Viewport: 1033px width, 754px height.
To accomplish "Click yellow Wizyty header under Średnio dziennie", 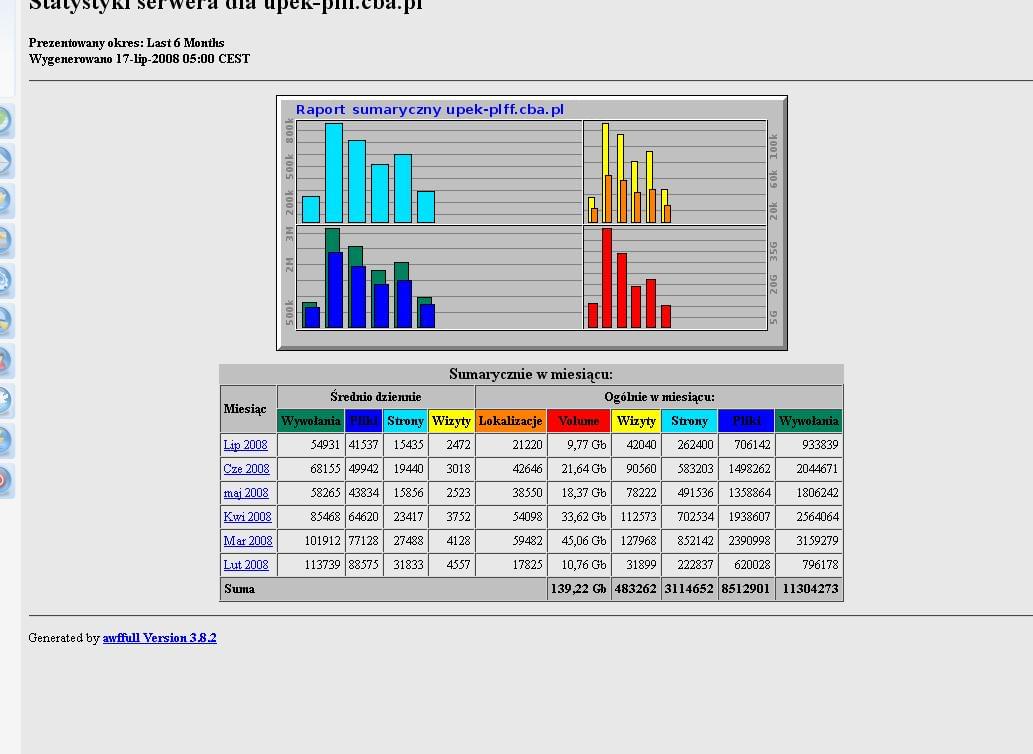I will tap(451, 421).
